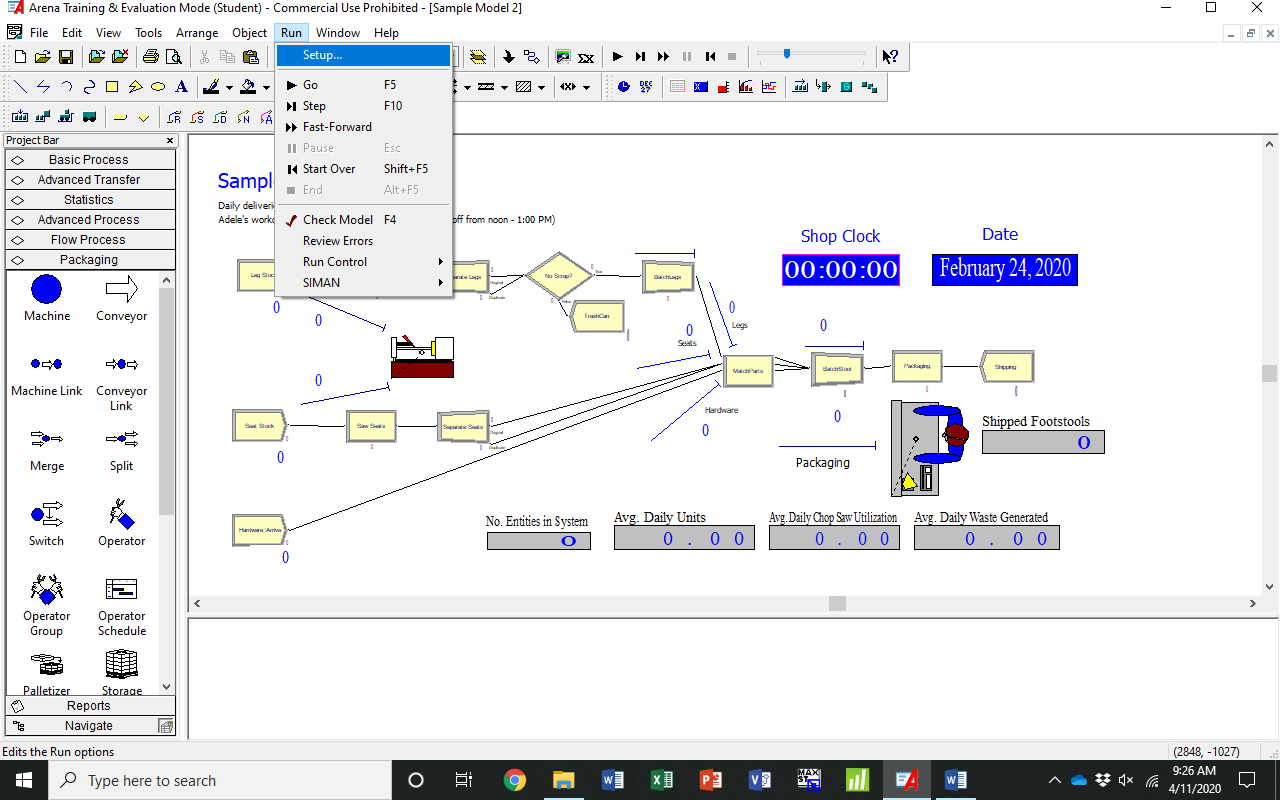The height and width of the screenshot is (800, 1280).
Task: Open line color dropdown arrow
Action: [x=229, y=87]
